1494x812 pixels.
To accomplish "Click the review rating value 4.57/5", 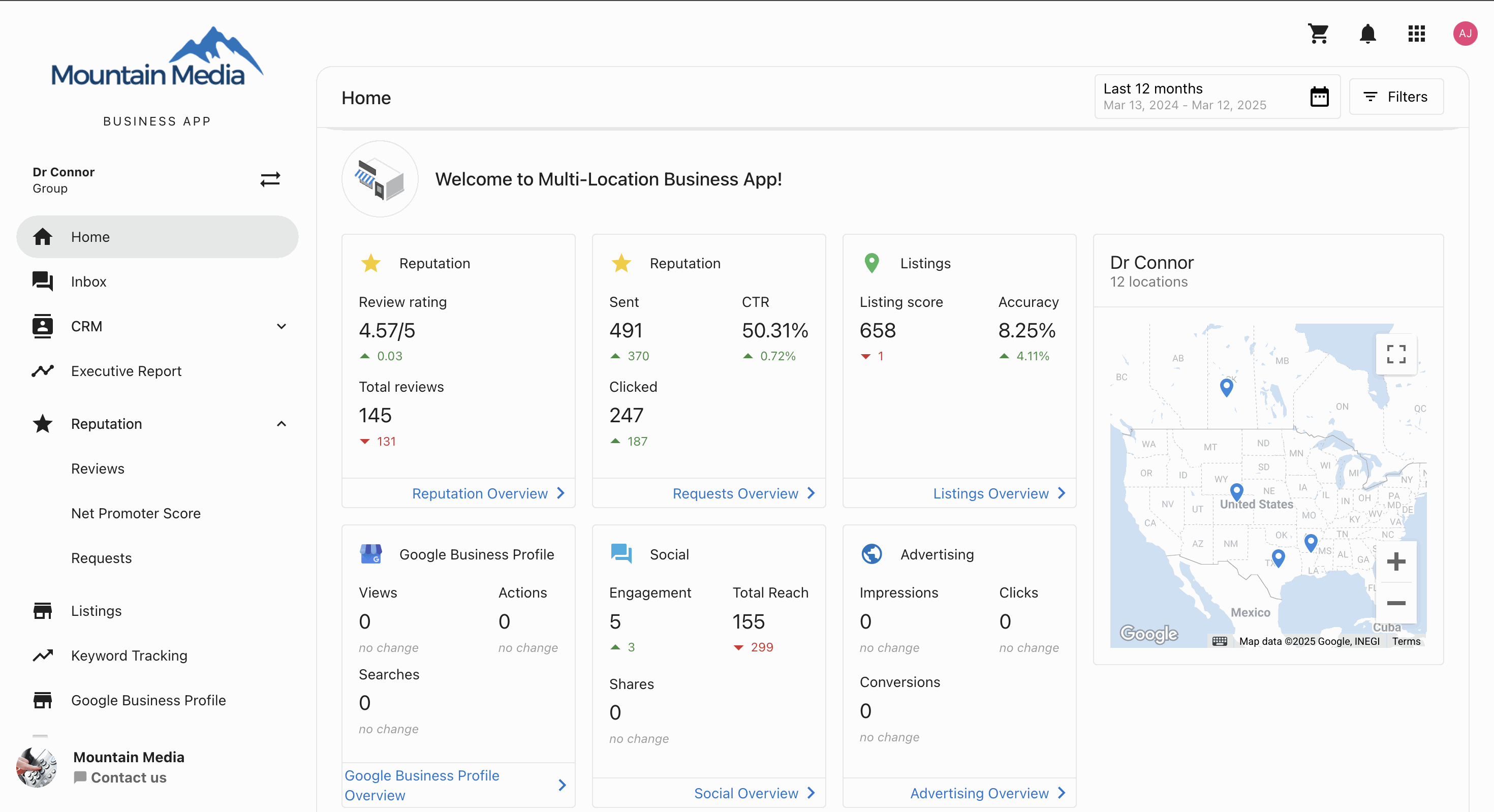I will pos(387,330).
